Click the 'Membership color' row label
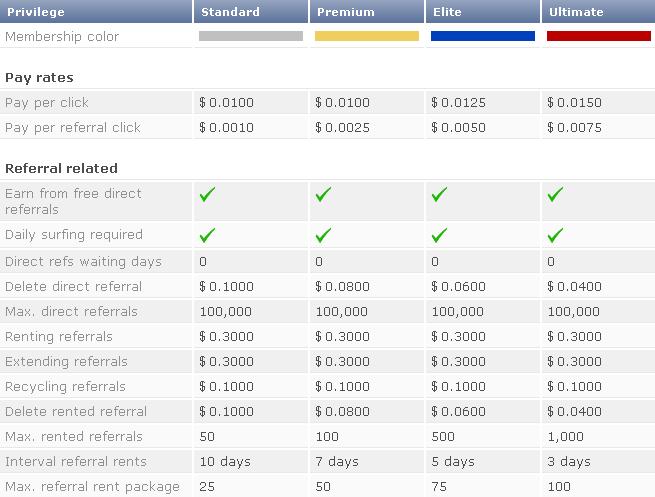655x497 pixels. point(62,37)
